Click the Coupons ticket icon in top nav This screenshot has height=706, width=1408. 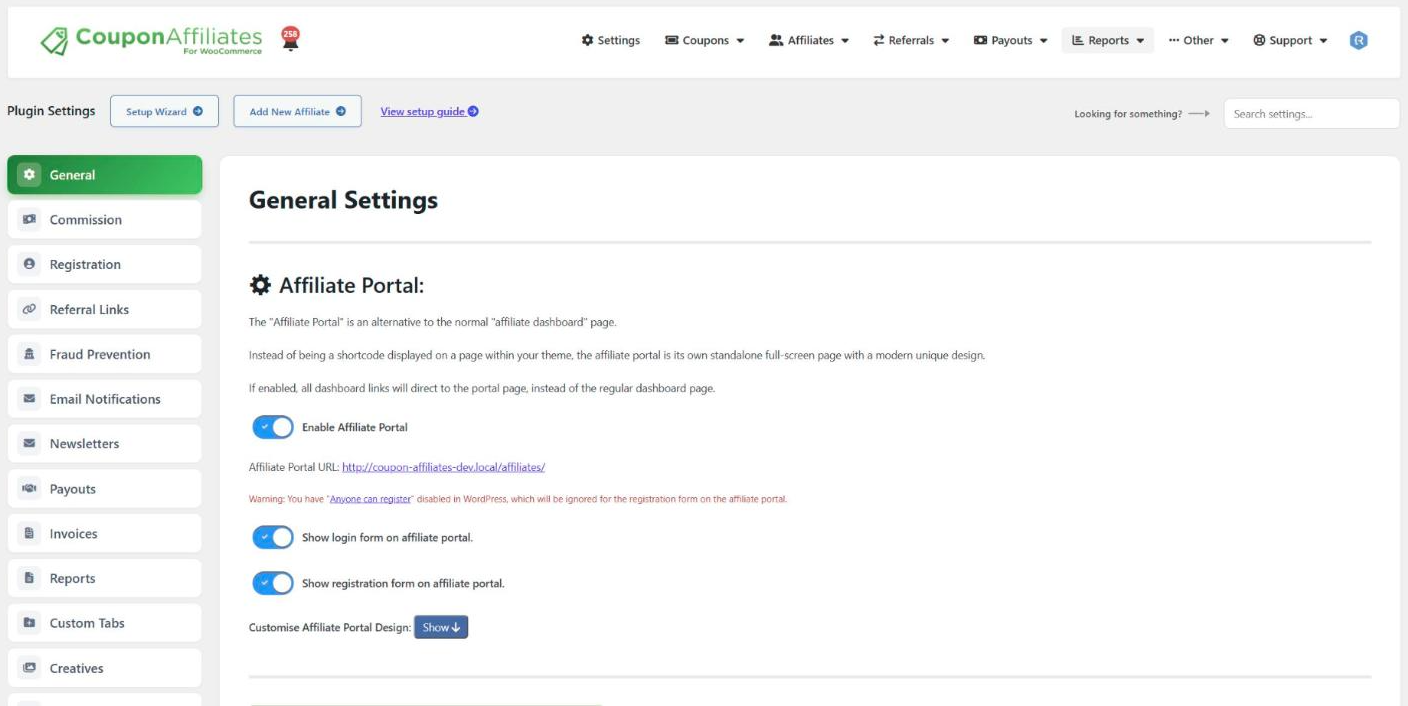coord(672,40)
